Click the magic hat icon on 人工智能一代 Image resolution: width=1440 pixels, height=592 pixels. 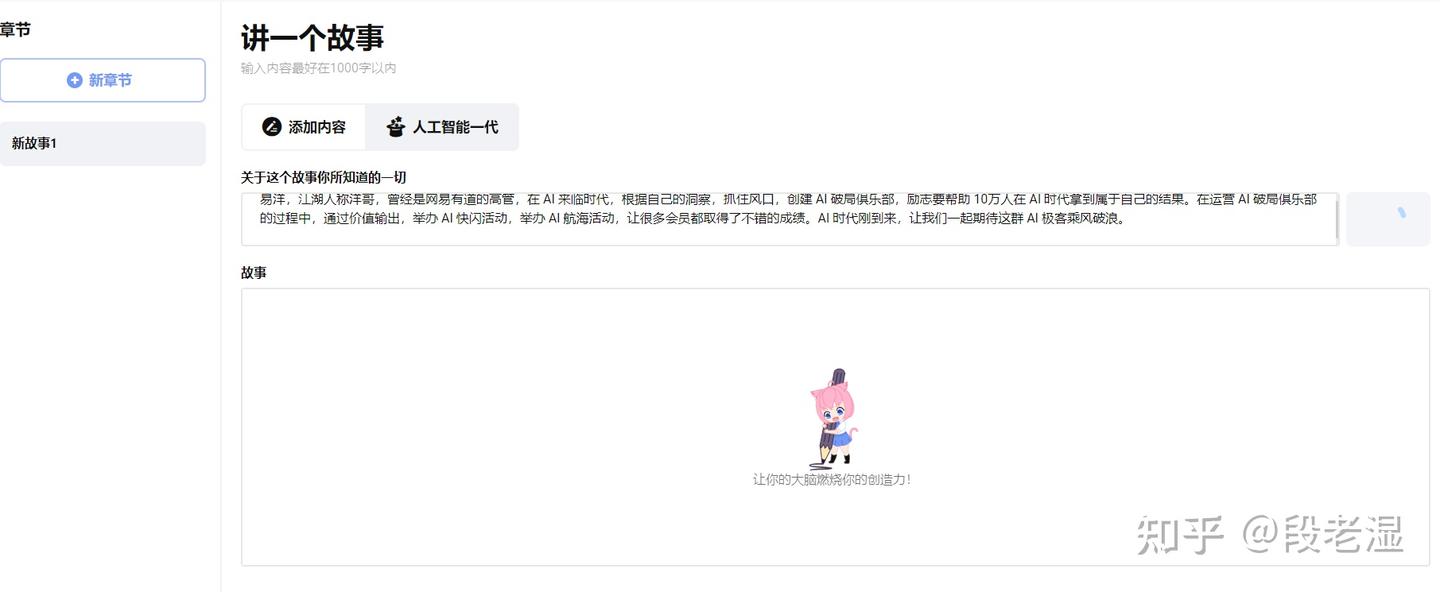click(396, 127)
